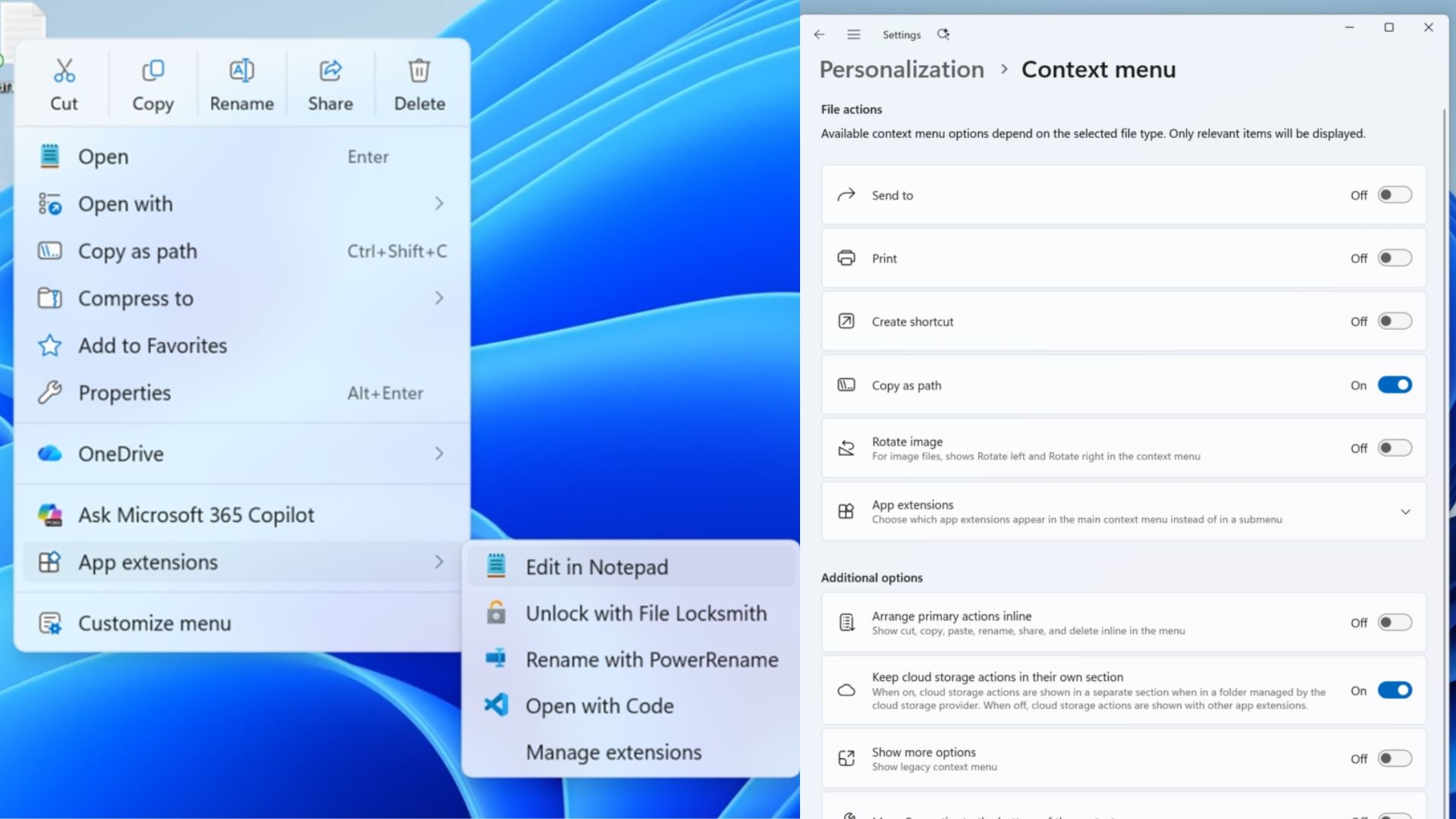1456x819 pixels.
Task: Toggle Arrange primary actions inline
Action: [x=1395, y=623]
